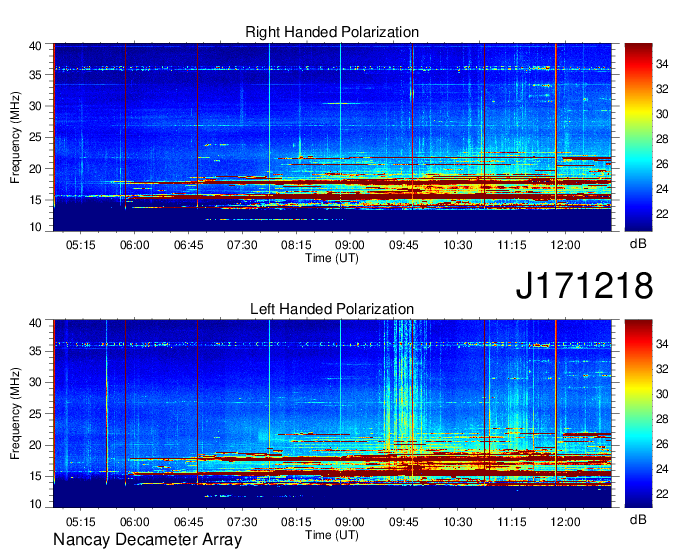
Task: Click the 20 MHz tick on Left Handed plot
Action: [x=36, y=445]
